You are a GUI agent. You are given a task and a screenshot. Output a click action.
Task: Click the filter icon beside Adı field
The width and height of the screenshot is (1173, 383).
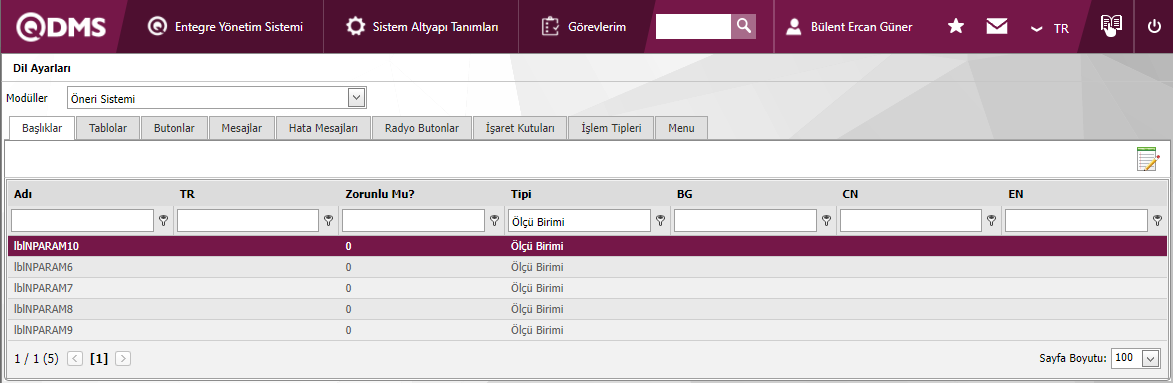coord(164,221)
